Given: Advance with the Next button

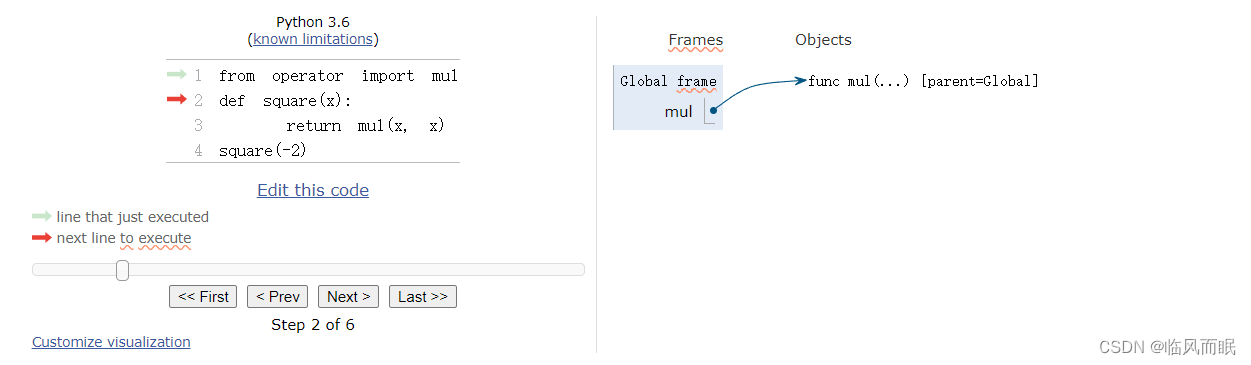Looking at the screenshot, I should [348, 296].
